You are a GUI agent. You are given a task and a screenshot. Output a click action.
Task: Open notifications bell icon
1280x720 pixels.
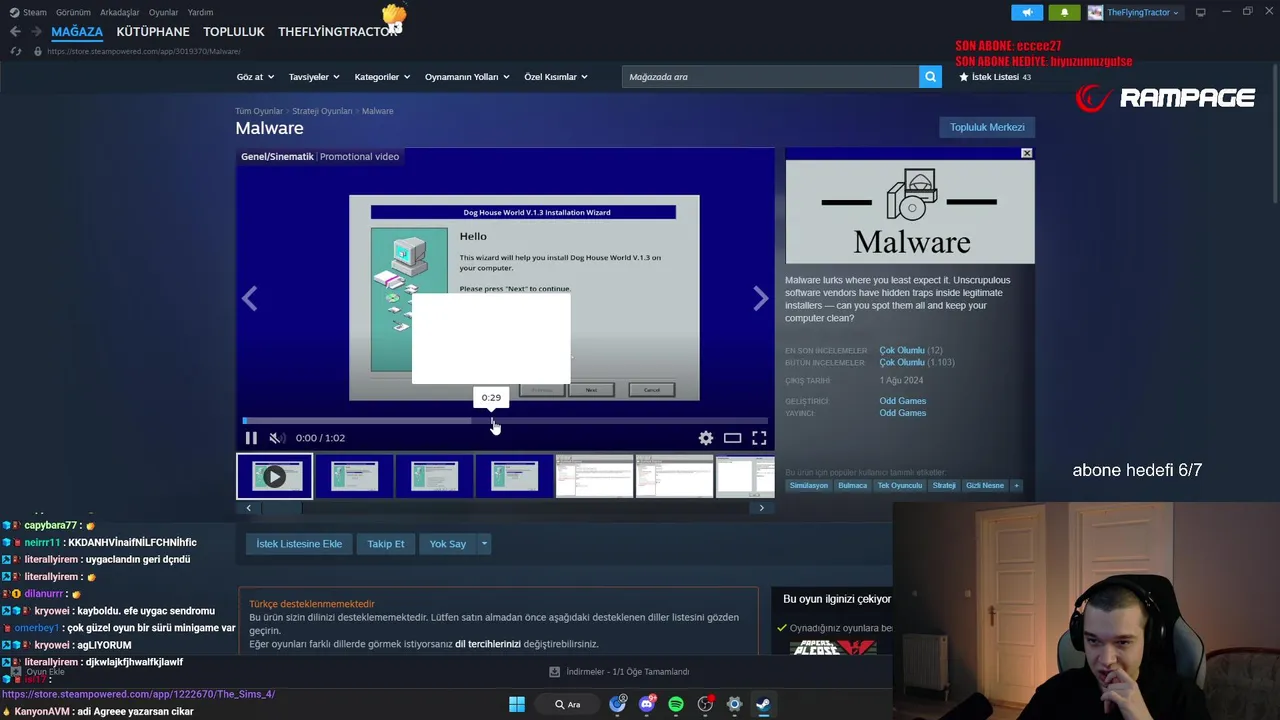pos(1064,12)
